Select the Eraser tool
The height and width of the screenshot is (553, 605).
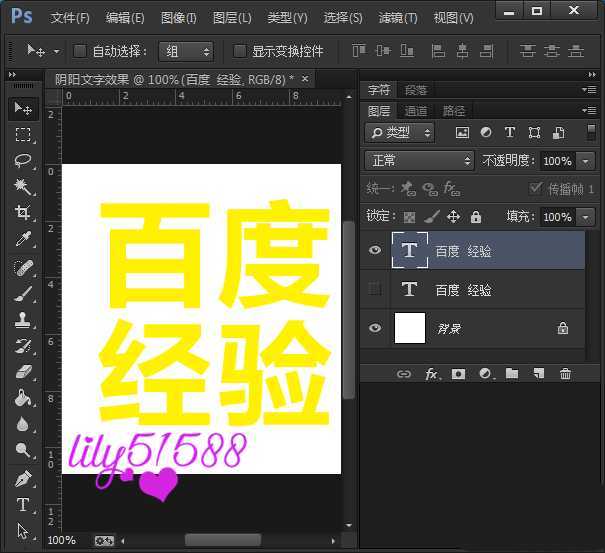click(x=23, y=372)
